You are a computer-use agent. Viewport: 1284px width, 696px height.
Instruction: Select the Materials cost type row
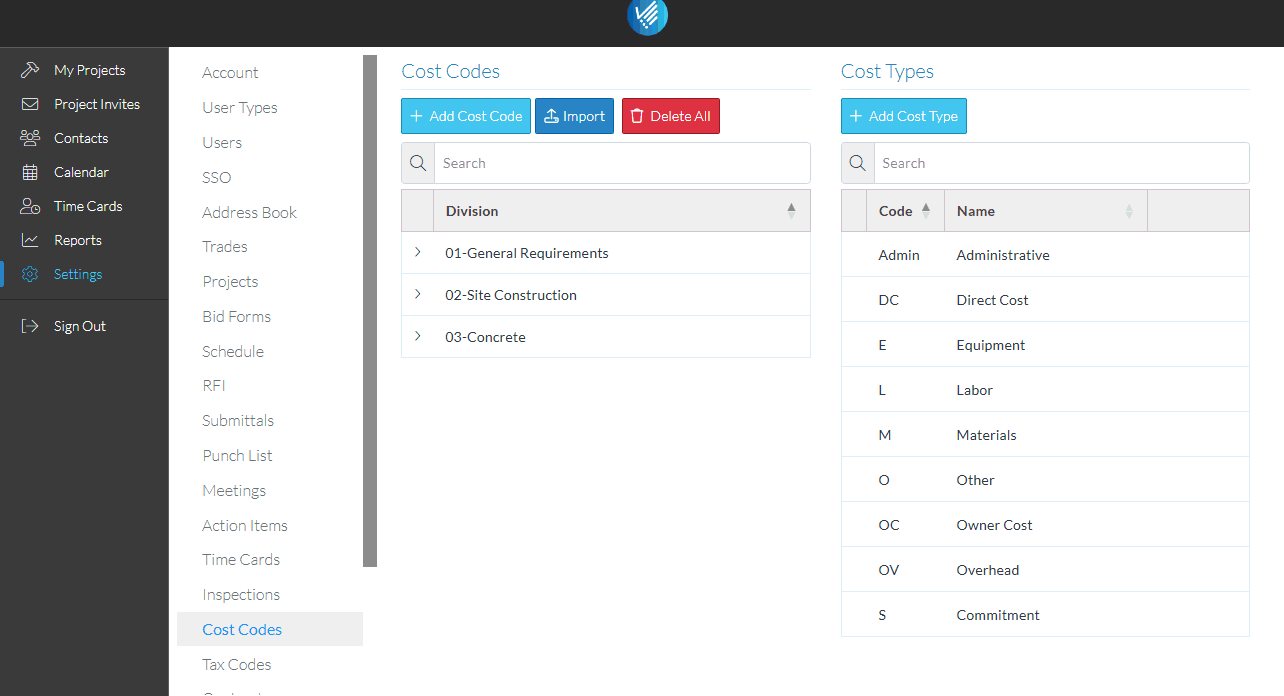[1045, 435]
